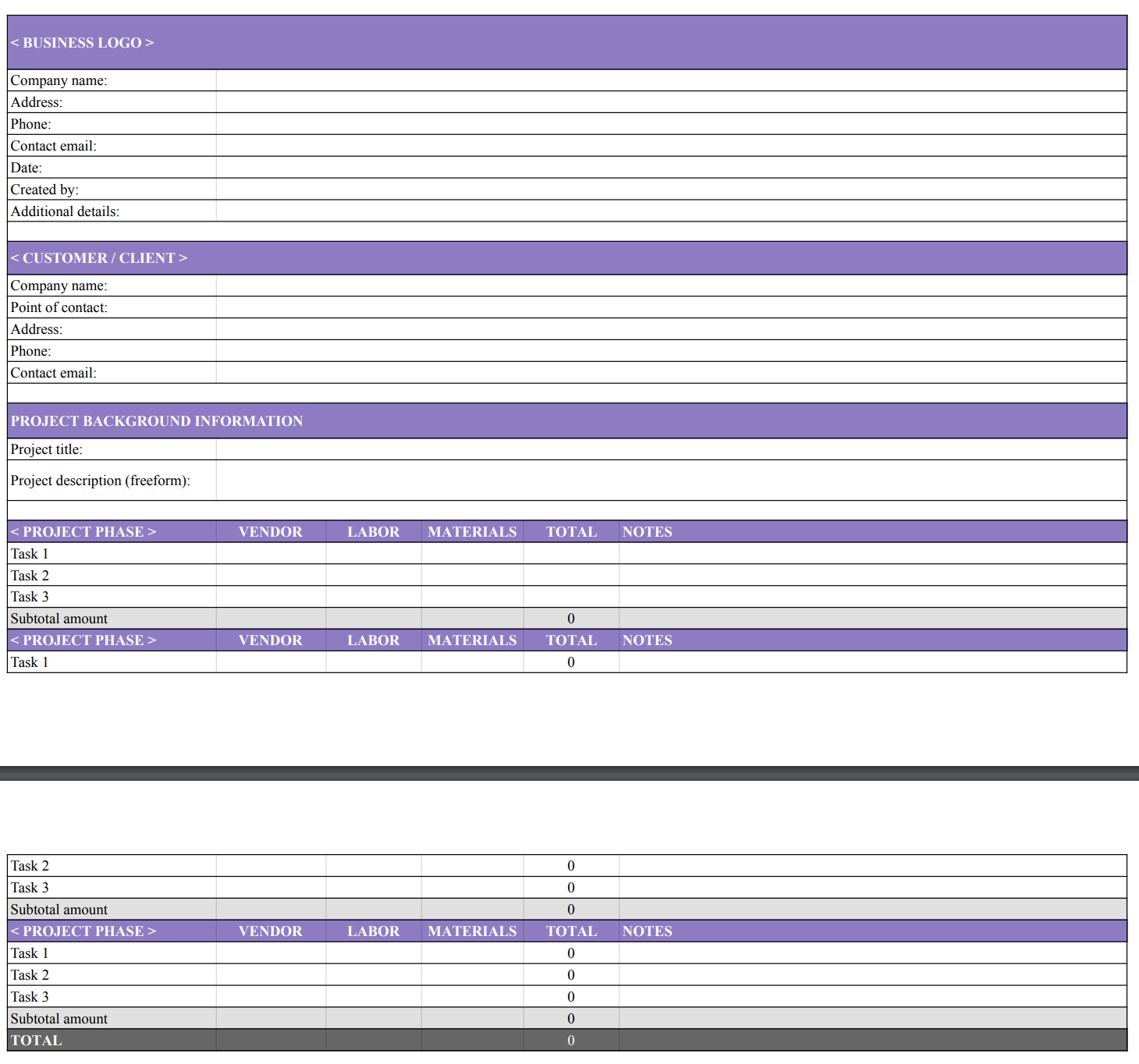Click the empty field beside Point of contact:

671,307
